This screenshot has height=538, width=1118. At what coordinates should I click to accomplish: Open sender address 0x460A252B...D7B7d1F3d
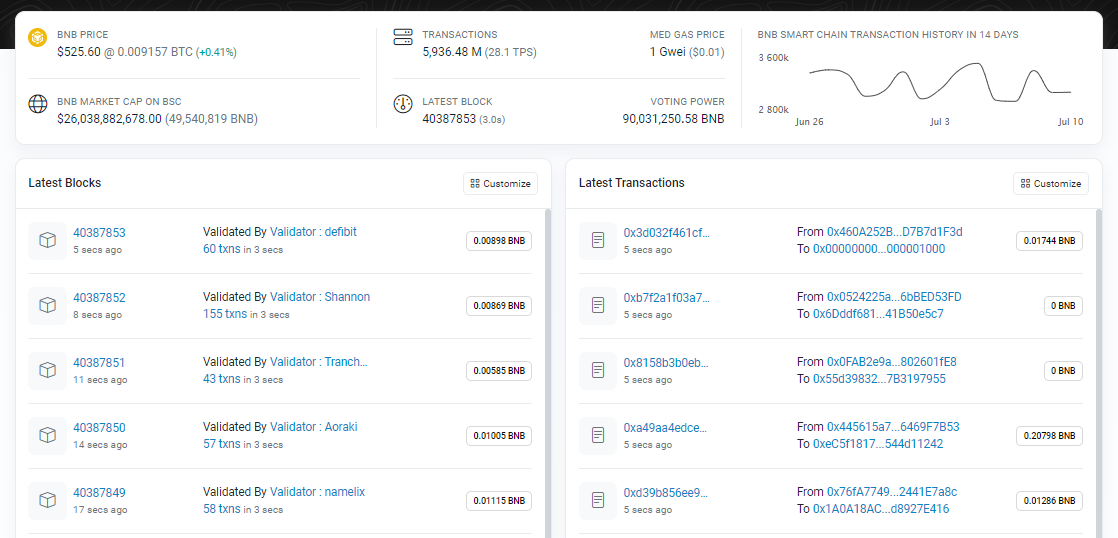[x=895, y=232]
